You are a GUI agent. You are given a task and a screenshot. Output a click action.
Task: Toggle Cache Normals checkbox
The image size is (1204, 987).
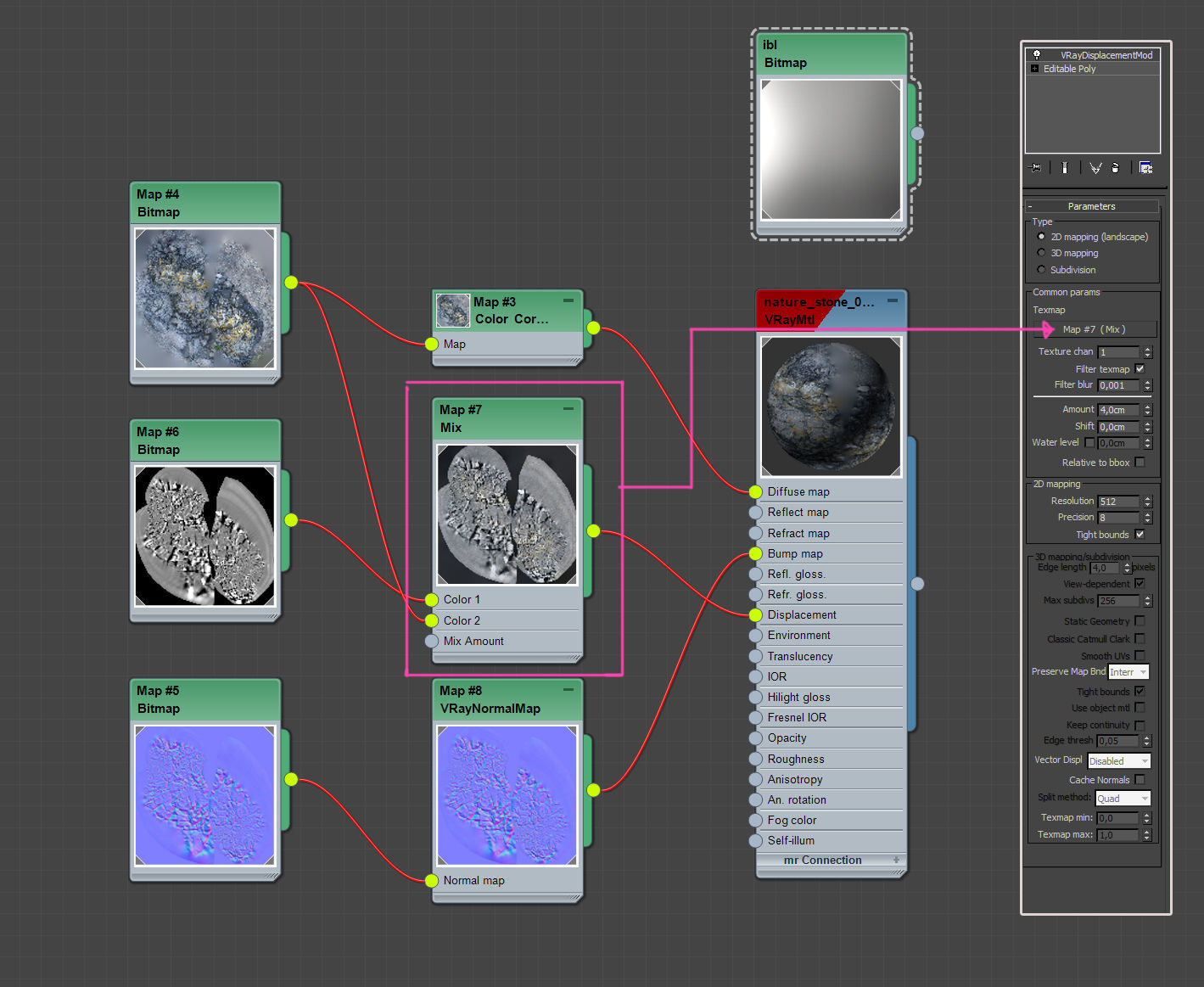(1140, 779)
